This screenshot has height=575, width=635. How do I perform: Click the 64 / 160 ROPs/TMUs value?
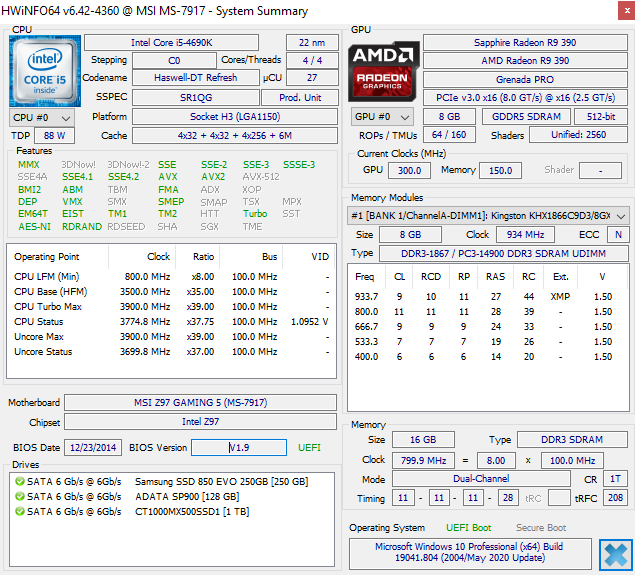[x=449, y=135]
